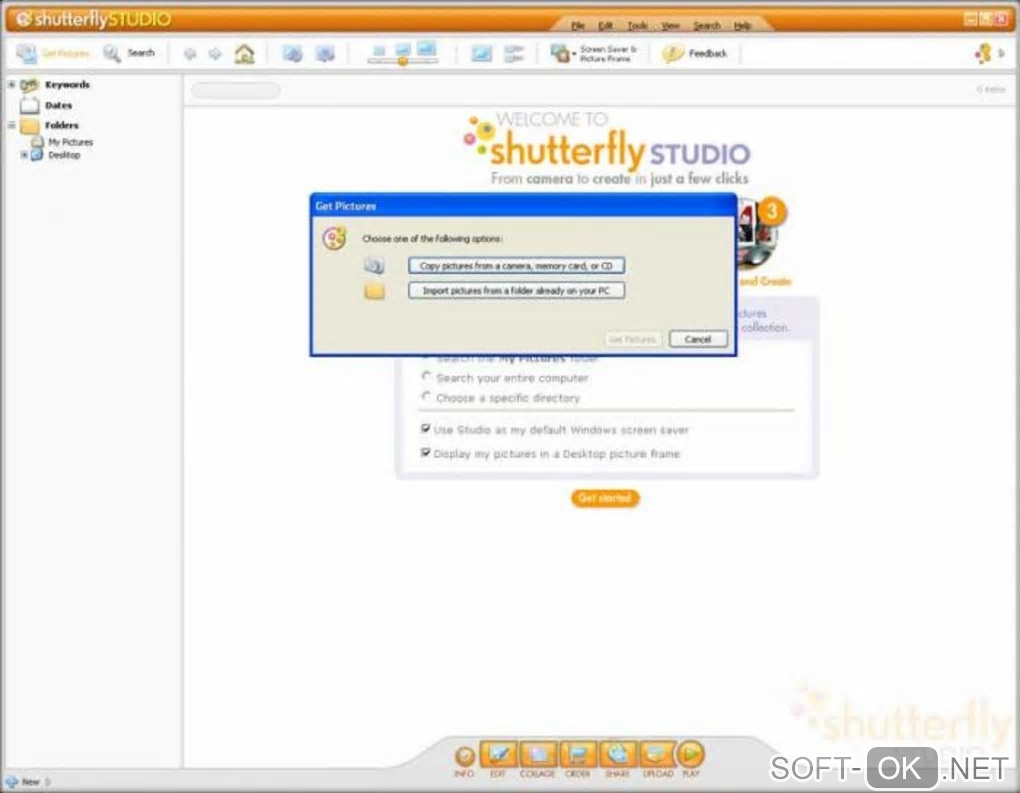Open the Edit menu
The height and width of the screenshot is (793, 1020).
(x=606, y=25)
